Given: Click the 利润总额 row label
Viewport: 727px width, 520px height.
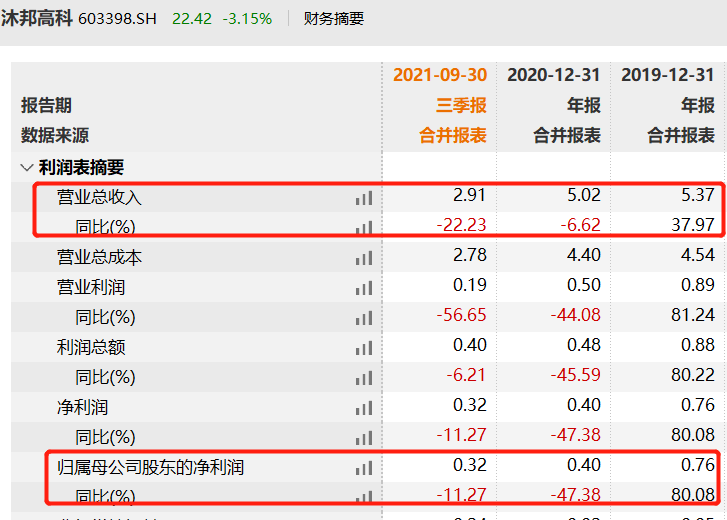Looking at the screenshot, I should [x=91, y=347].
